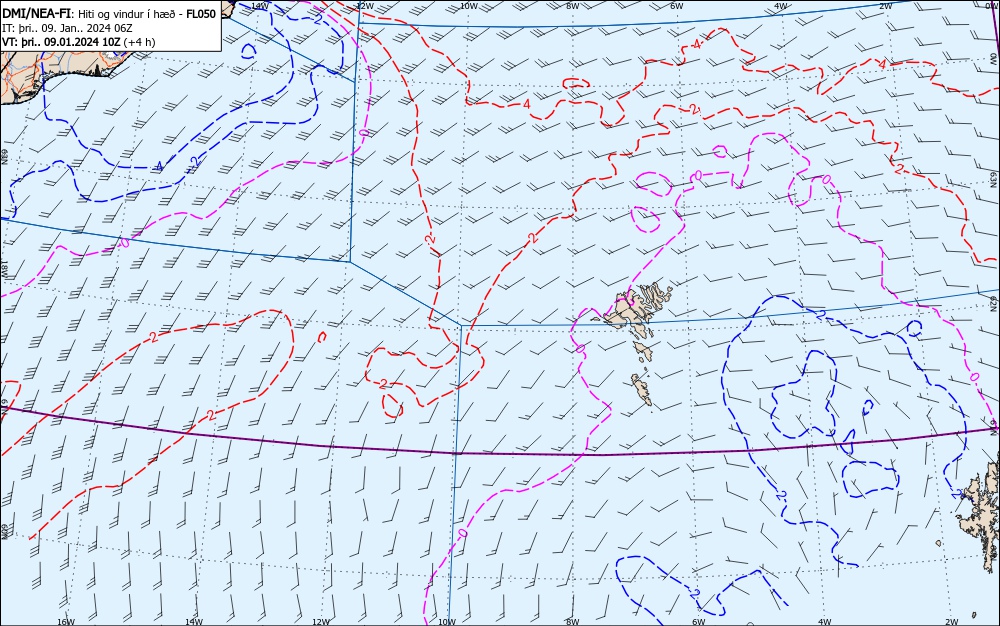Image resolution: width=1000 pixels, height=626 pixels.
Task: Select the issue time line "IT: þri.. 09. Jan.. 2024 06Z"
Action: [x=68, y=28]
